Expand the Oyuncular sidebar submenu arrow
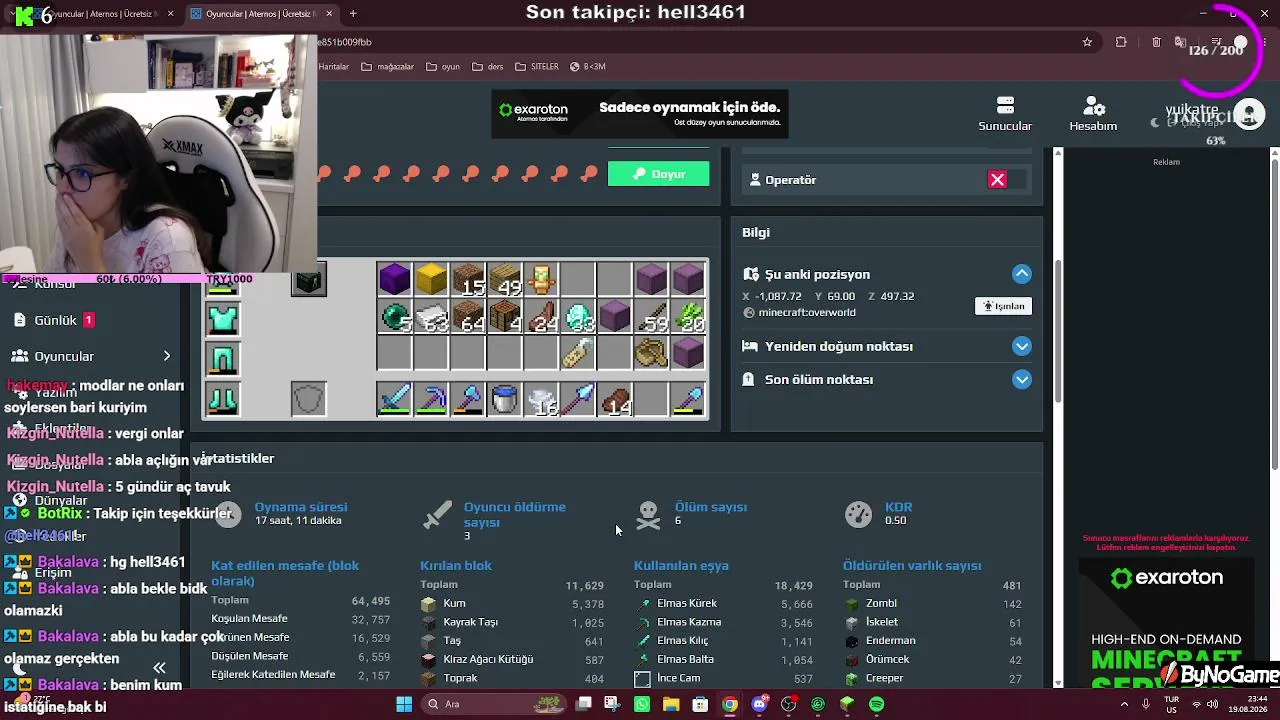 click(167, 356)
